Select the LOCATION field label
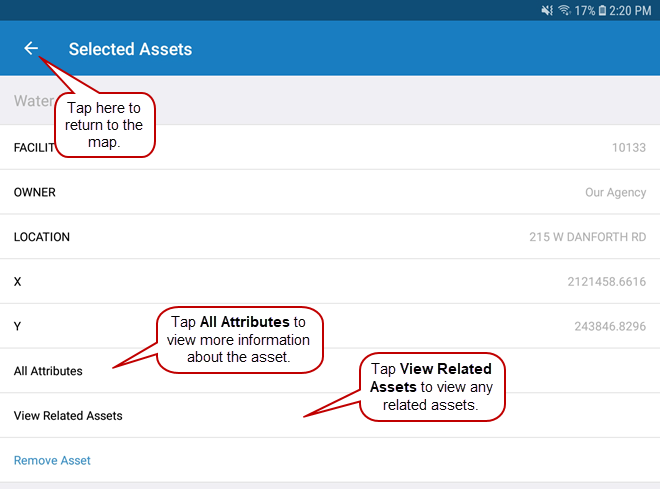 pyautogui.click(x=42, y=237)
